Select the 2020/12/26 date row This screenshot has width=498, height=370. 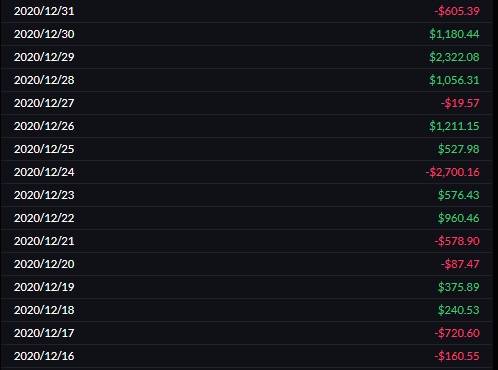pyautogui.click(x=247, y=126)
